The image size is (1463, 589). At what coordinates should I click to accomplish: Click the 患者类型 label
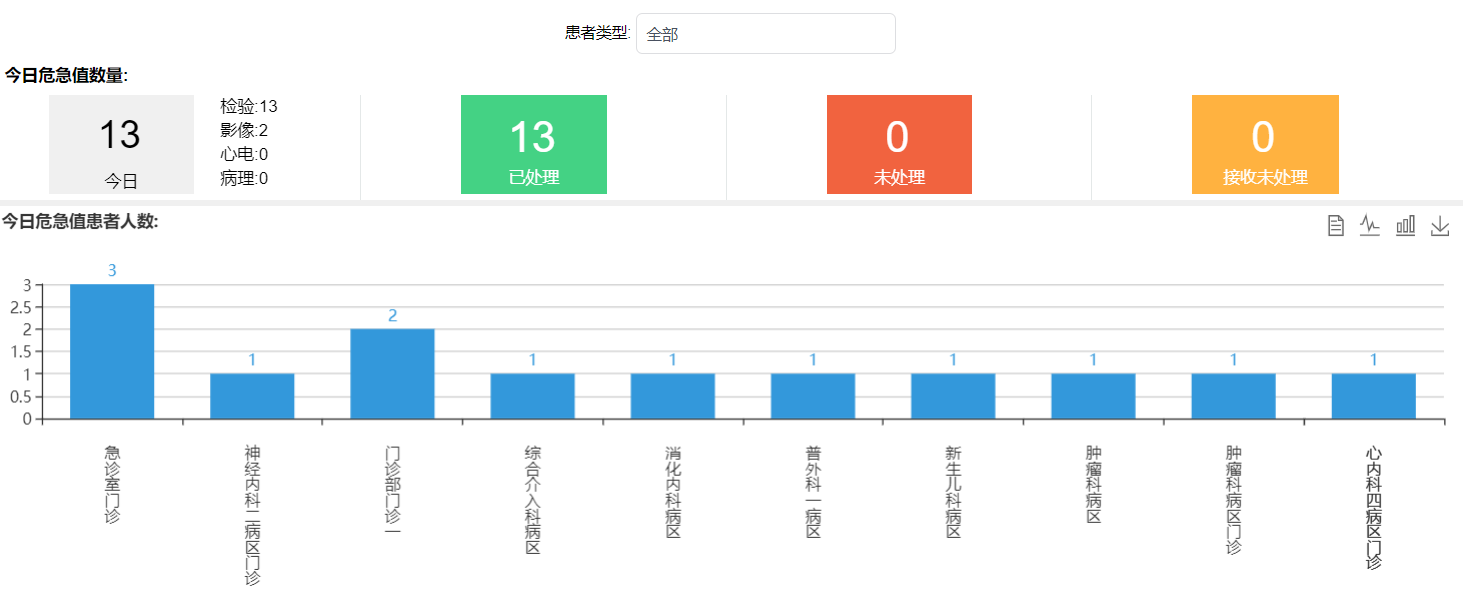point(598,33)
